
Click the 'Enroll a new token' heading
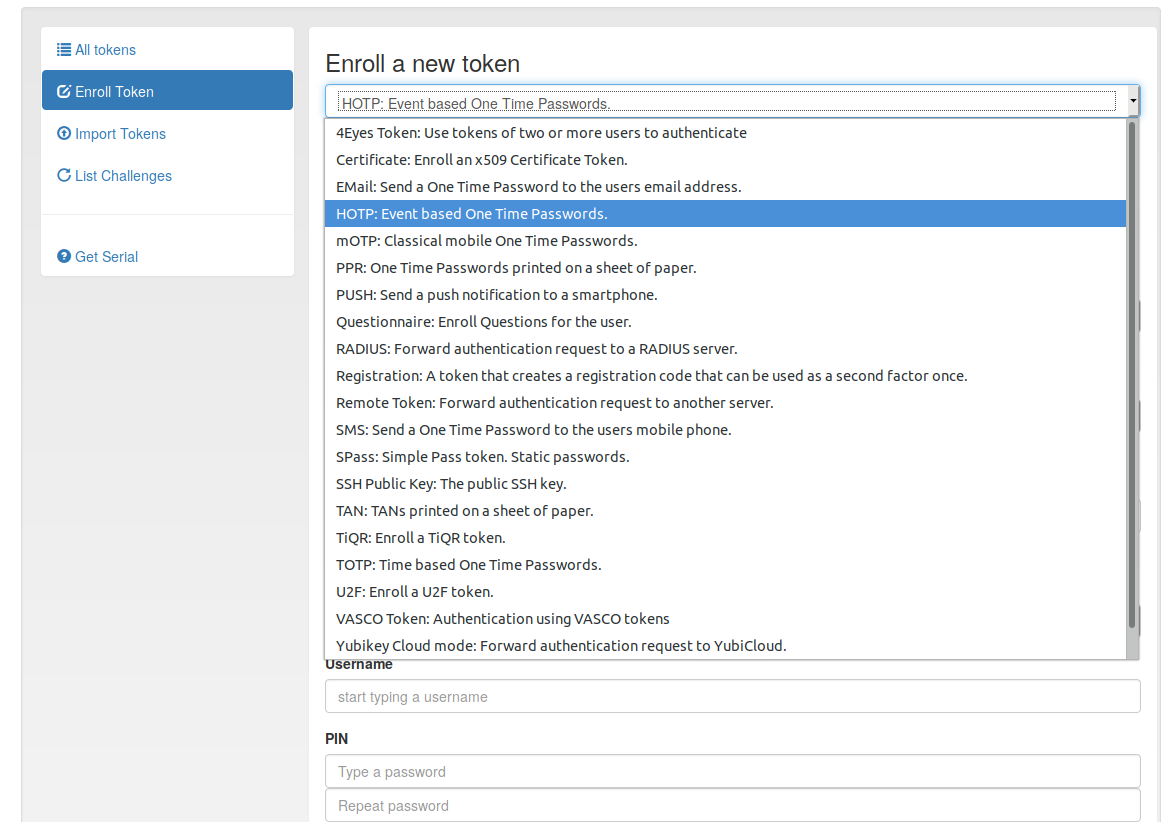click(422, 64)
